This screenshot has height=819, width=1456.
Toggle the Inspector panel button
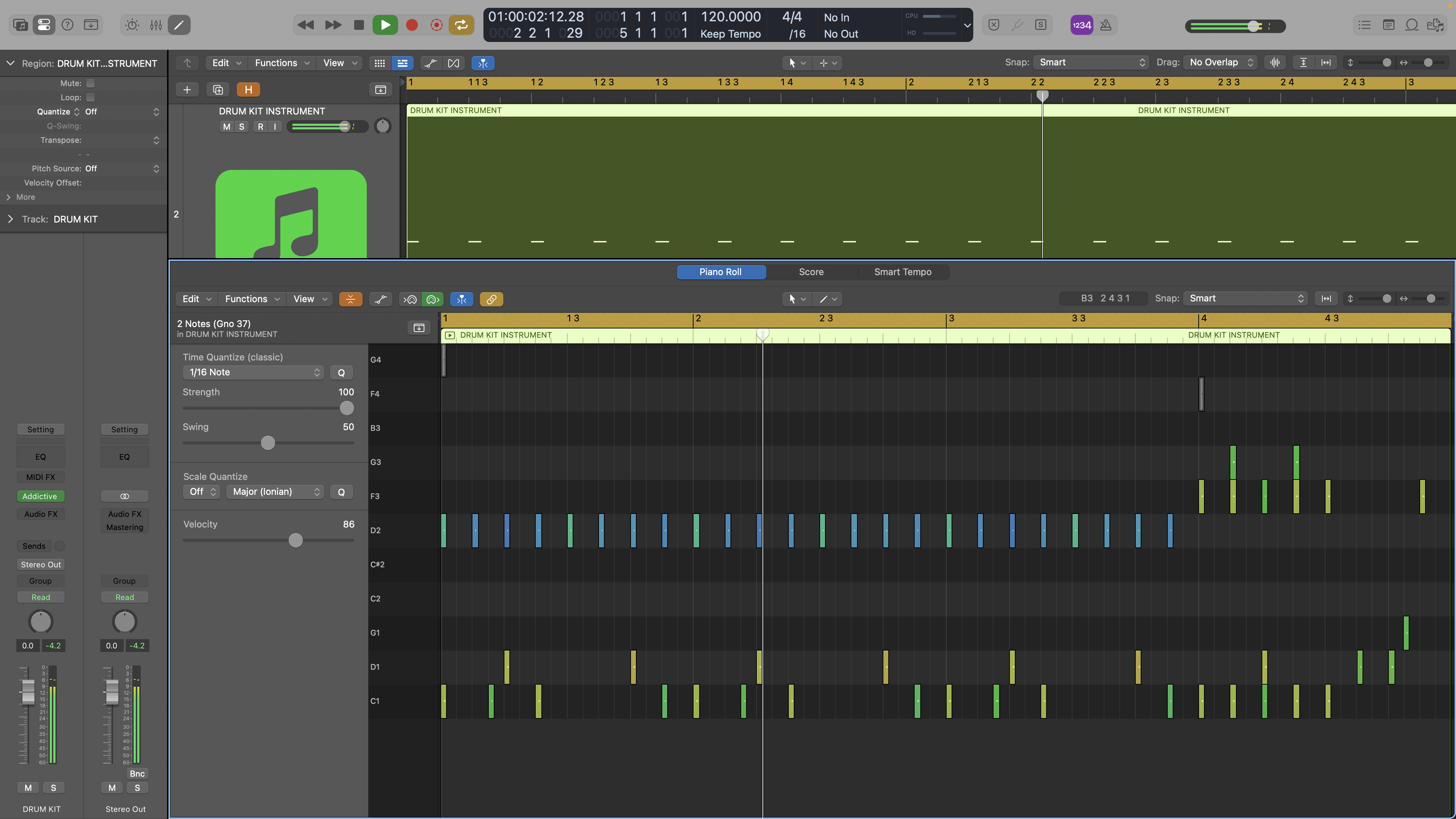[43, 25]
